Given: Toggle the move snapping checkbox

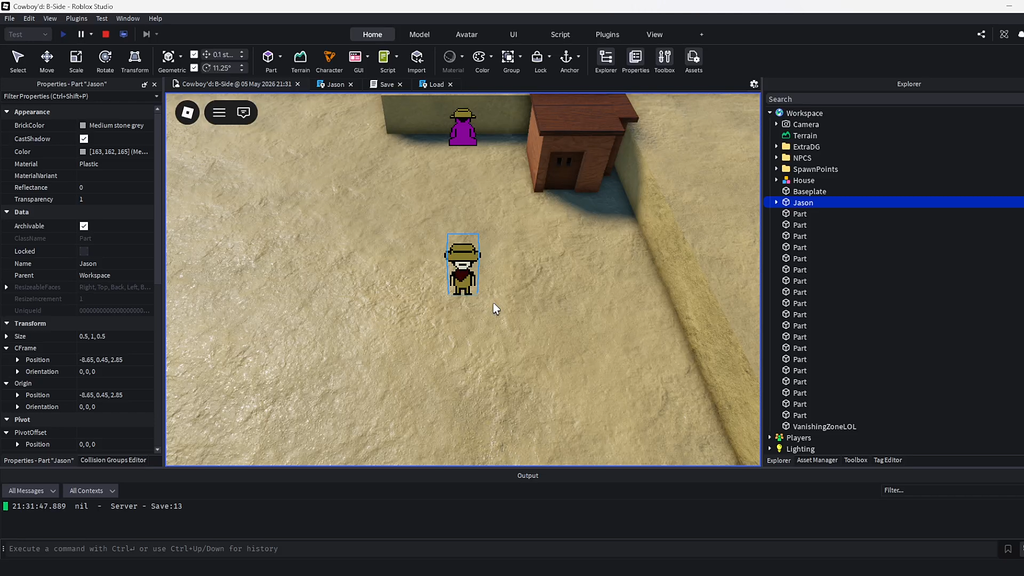Looking at the screenshot, I should click(x=194, y=54).
